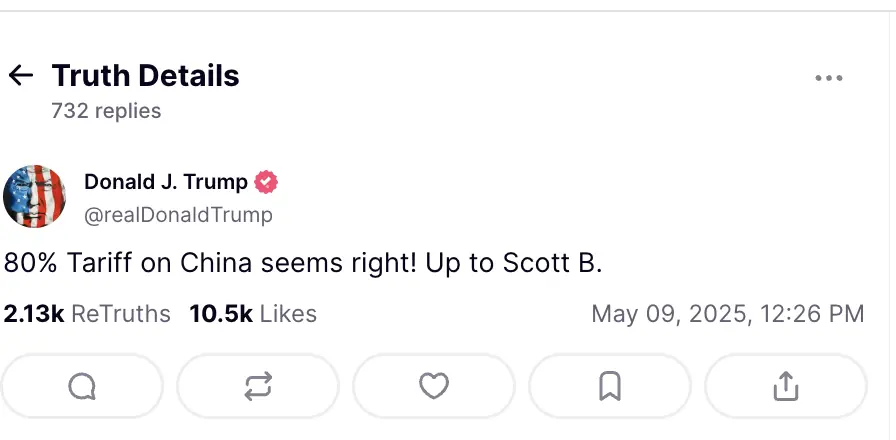View the 10.5k Likes list
Screen dimensions: 896x440
coord(253,314)
